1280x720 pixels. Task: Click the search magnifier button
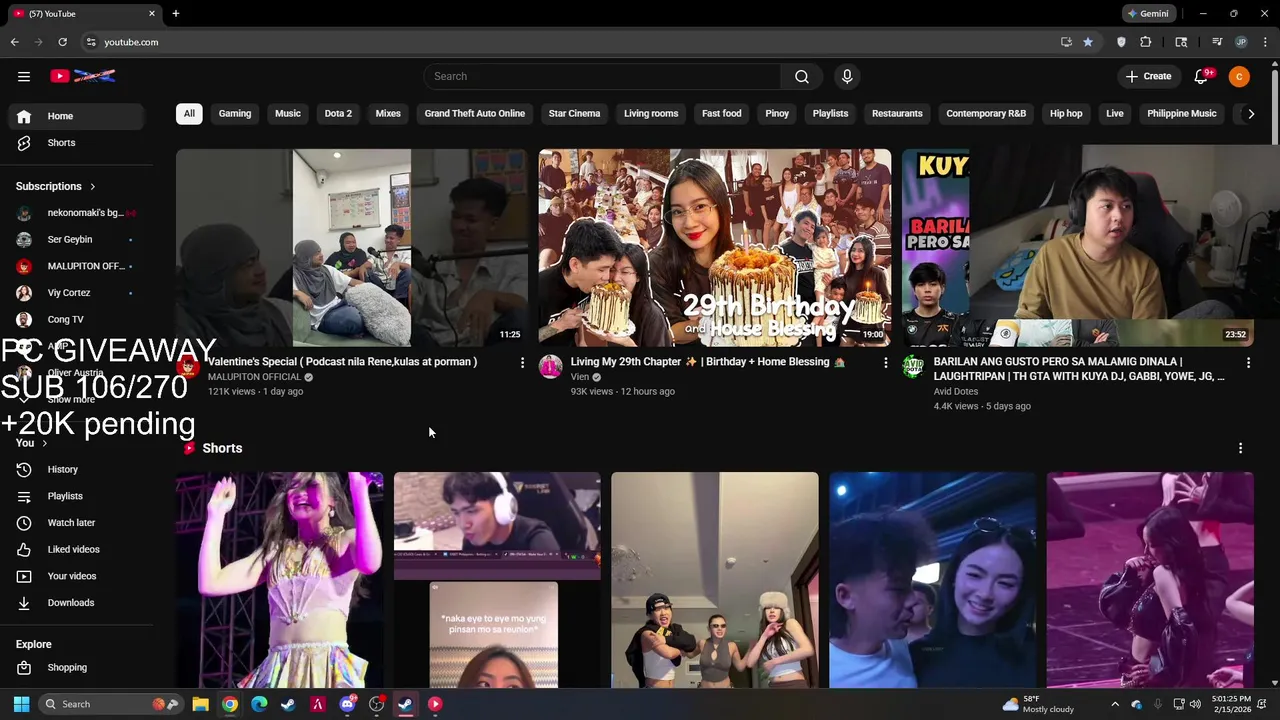pos(801,76)
